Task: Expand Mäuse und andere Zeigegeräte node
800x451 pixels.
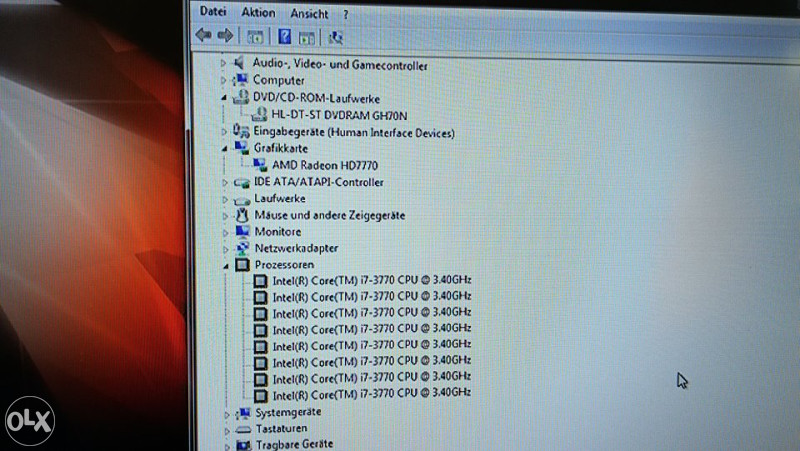Action: coord(225,216)
